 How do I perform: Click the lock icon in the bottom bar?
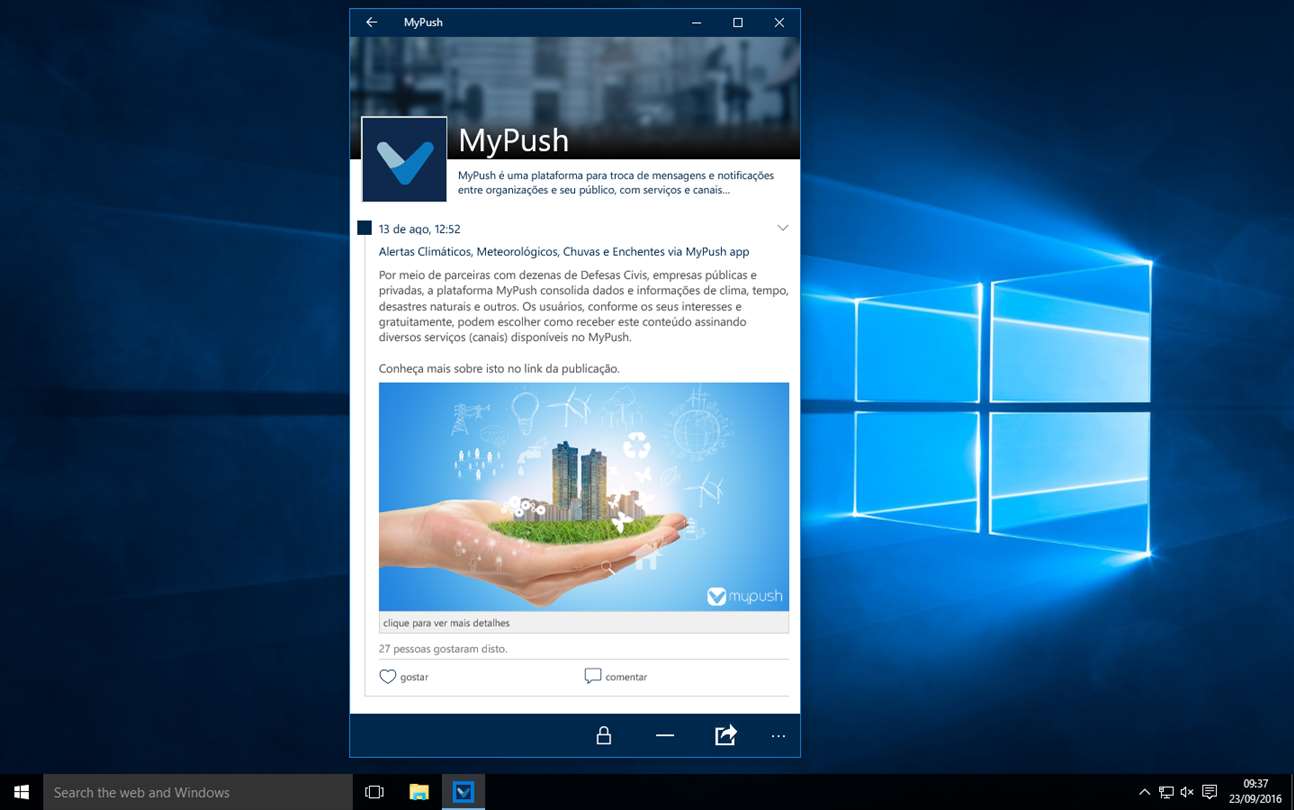click(x=604, y=736)
